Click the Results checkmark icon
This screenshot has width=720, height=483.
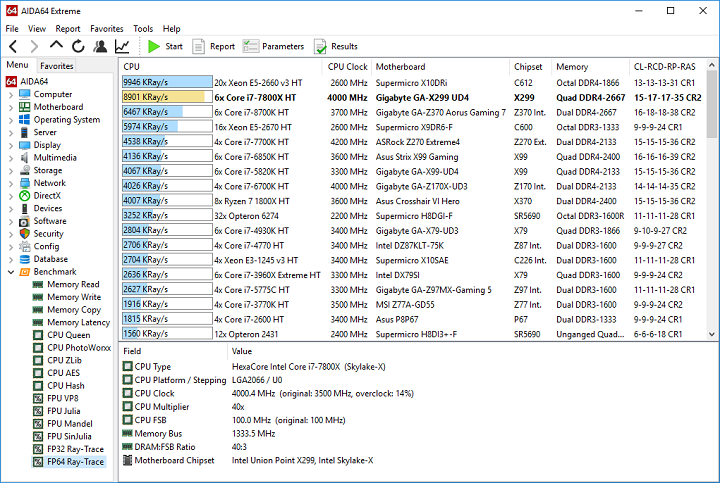point(320,46)
